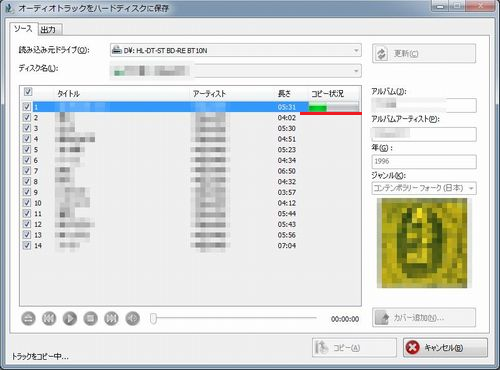Toggle the checkbox for track 5
The width and height of the screenshot is (500, 370).
point(27,150)
